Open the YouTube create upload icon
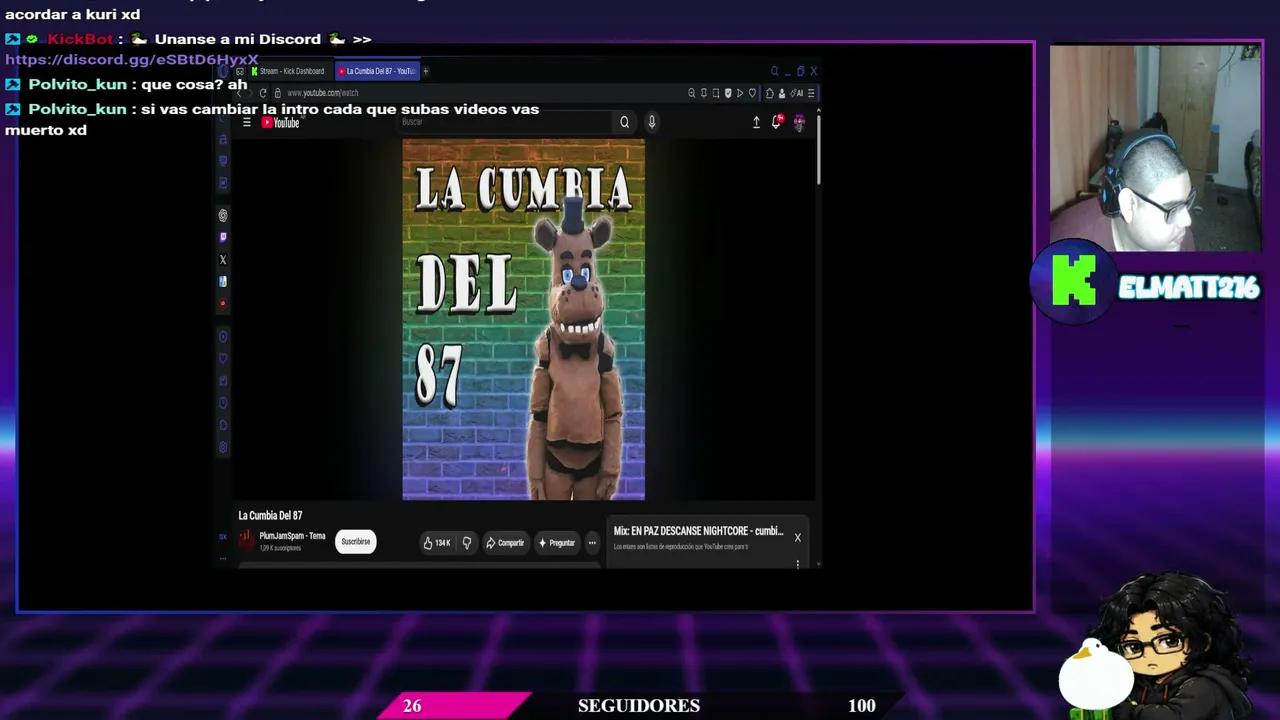 tap(756, 122)
